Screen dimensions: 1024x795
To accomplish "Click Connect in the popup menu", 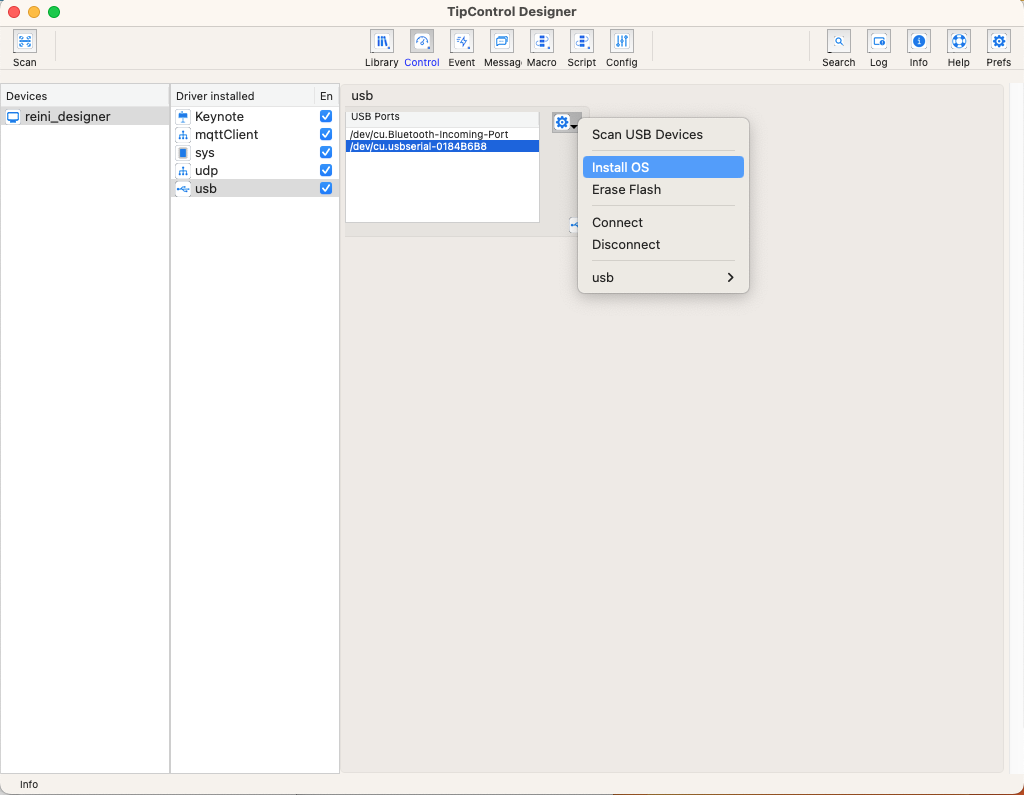I will pyautogui.click(x=617, y=223).
